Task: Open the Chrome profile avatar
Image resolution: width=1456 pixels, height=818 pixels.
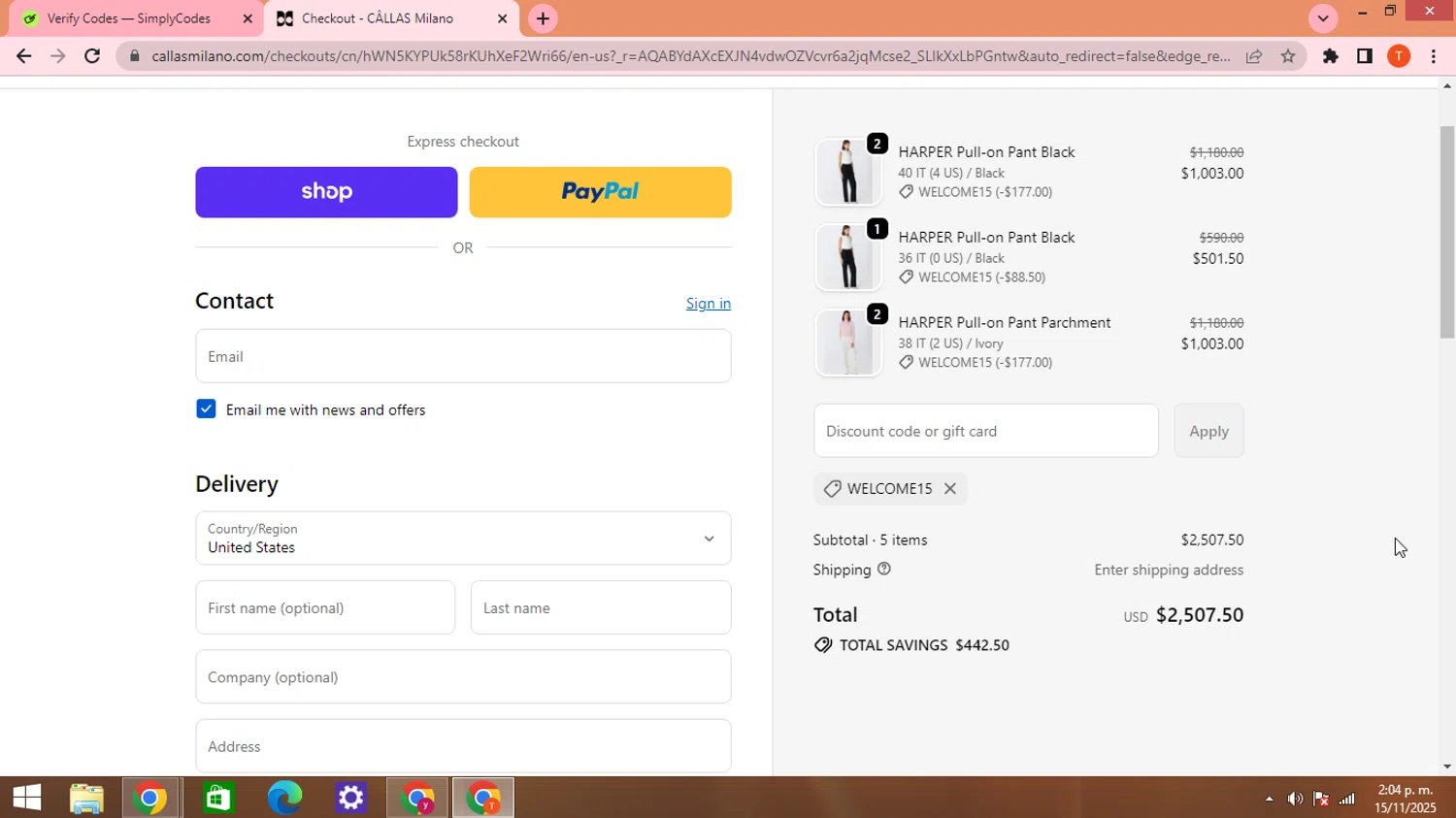Action: point(1399,56)
